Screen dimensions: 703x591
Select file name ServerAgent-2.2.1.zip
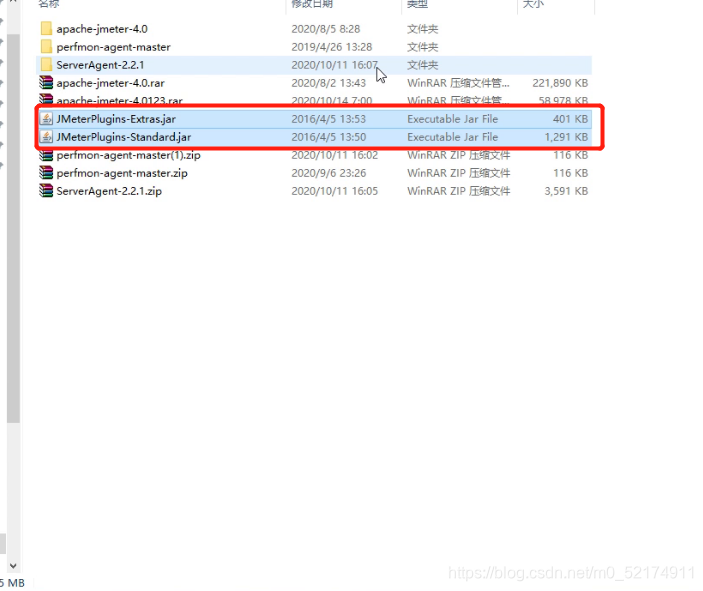pyautogui.click(x=109, y=191)
